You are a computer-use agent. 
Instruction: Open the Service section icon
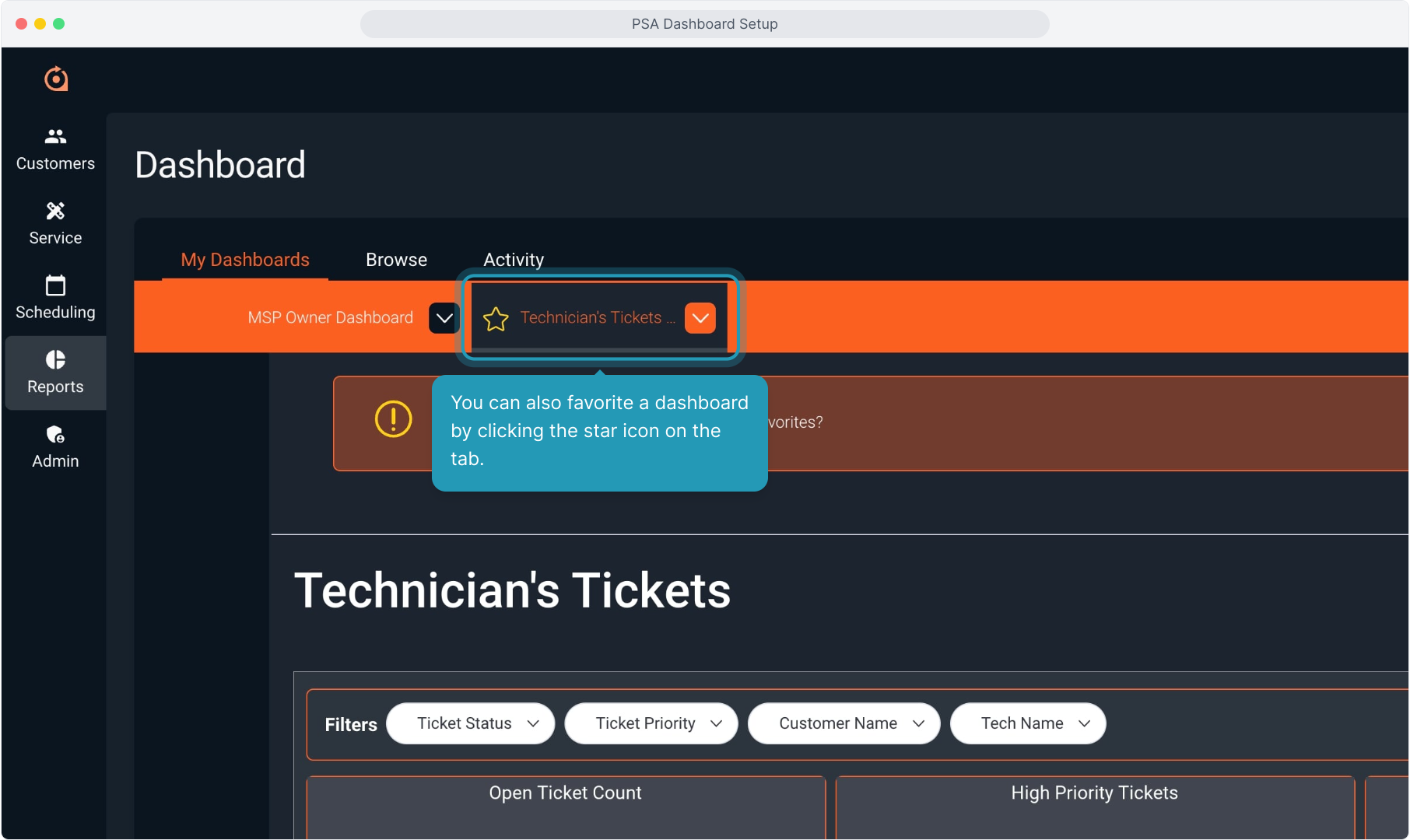(x=55, y=212)
